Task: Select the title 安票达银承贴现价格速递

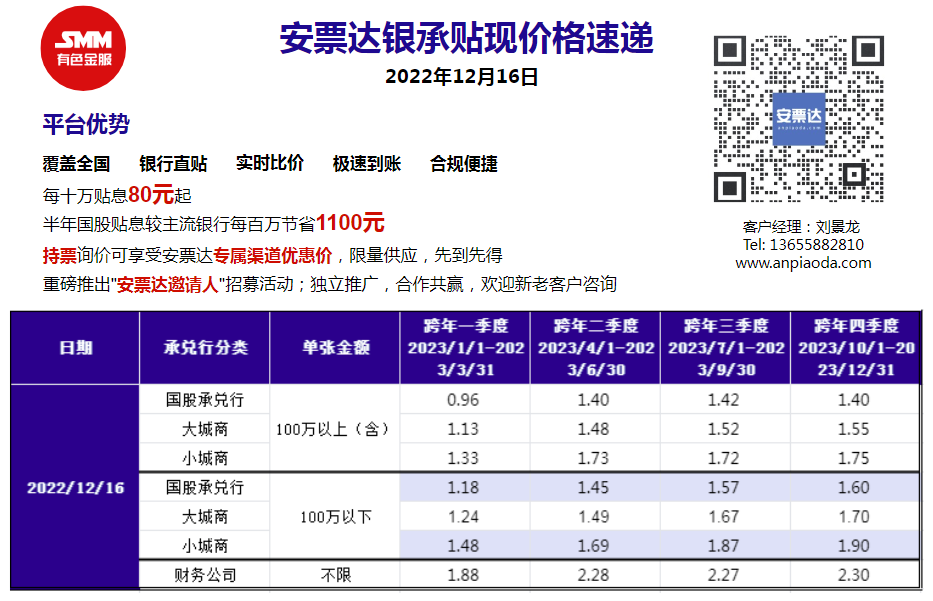Action: tap(466, 39)
